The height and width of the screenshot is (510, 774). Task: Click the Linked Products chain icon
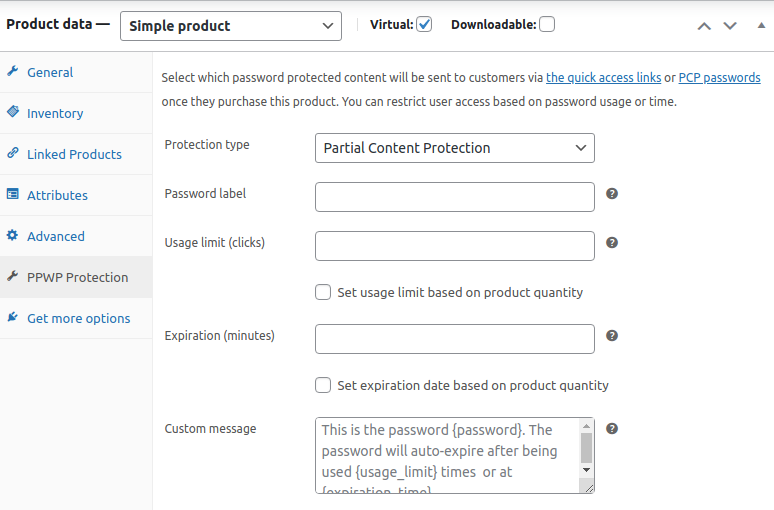pyautogui.click(x=13, y=154)
